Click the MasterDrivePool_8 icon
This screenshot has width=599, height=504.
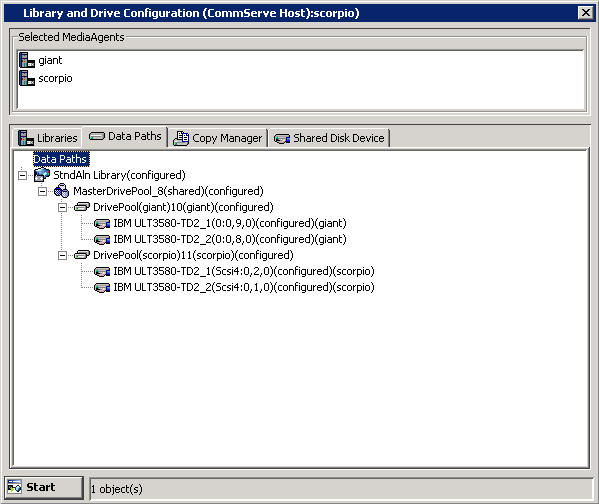62,191
